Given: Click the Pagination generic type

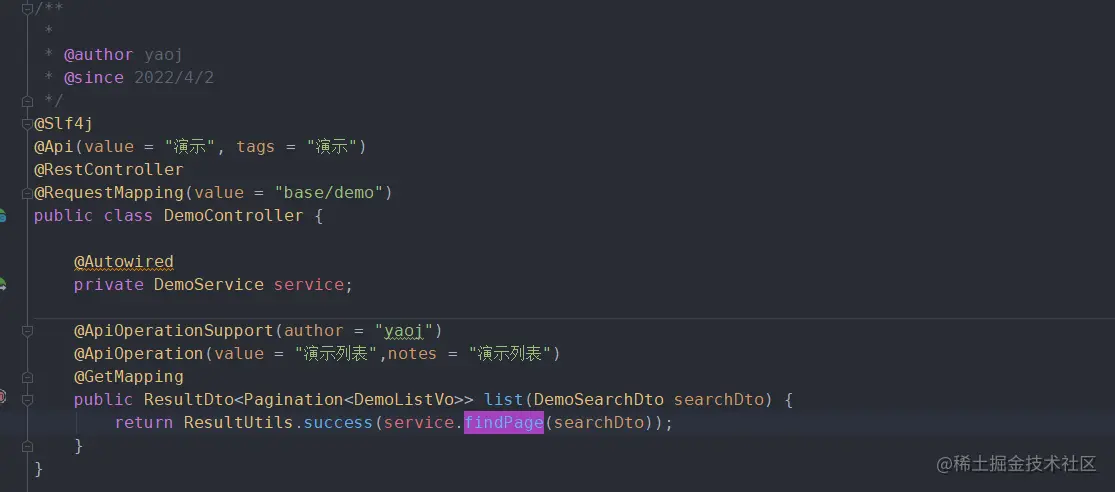Looking at the screenshot, I should click(294, 400).
